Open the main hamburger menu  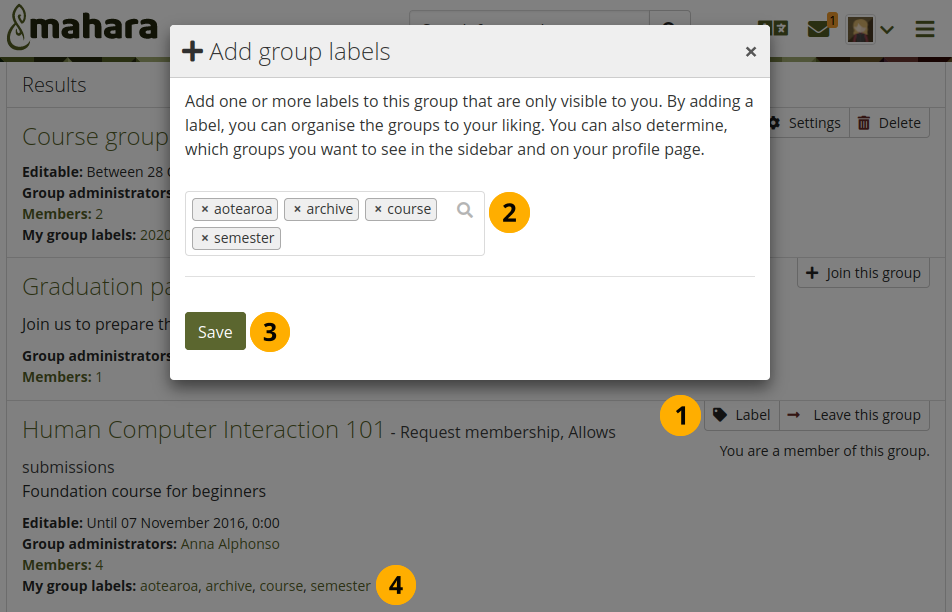925,29
